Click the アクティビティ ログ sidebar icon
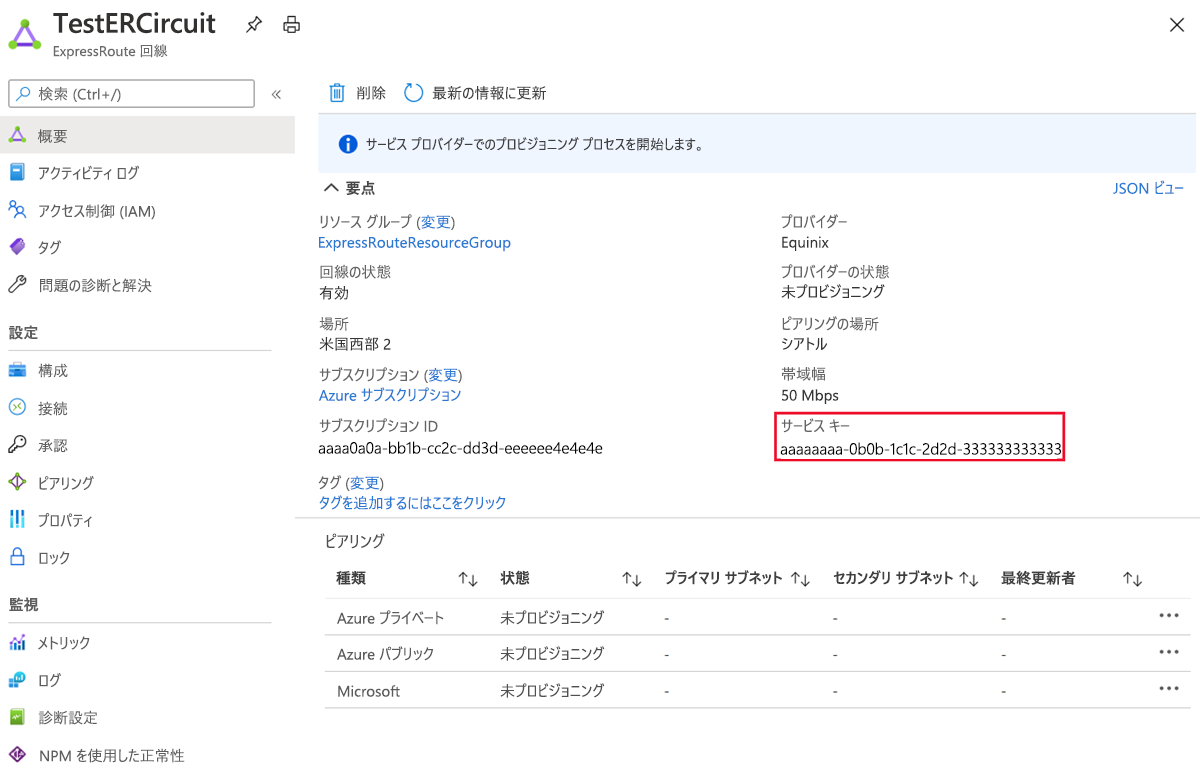This screenshot has width=1200, height=772. [17, 173]
